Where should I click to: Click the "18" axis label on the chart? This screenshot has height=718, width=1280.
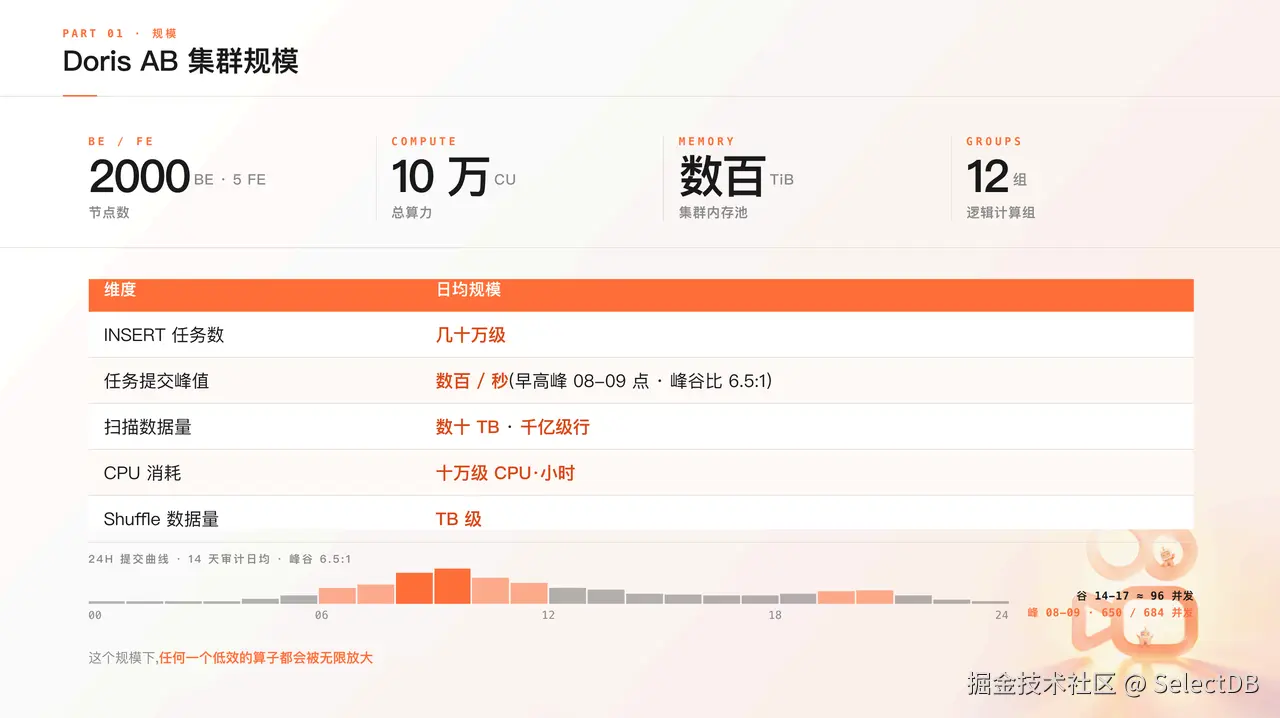[775, 615]
